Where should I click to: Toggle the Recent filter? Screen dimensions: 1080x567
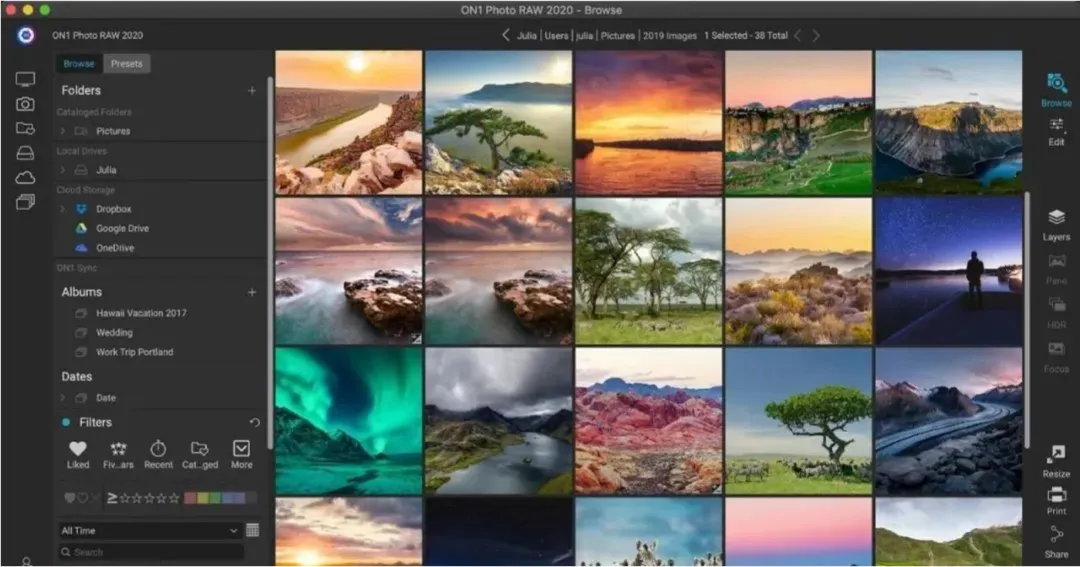click(x=158, y=455)
